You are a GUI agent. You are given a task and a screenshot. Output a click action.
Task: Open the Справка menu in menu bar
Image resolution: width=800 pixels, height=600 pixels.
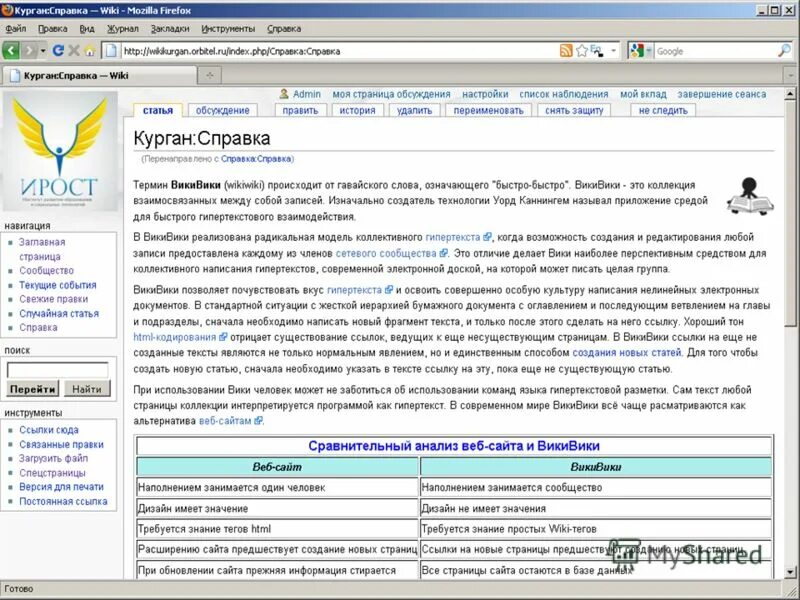284,29
